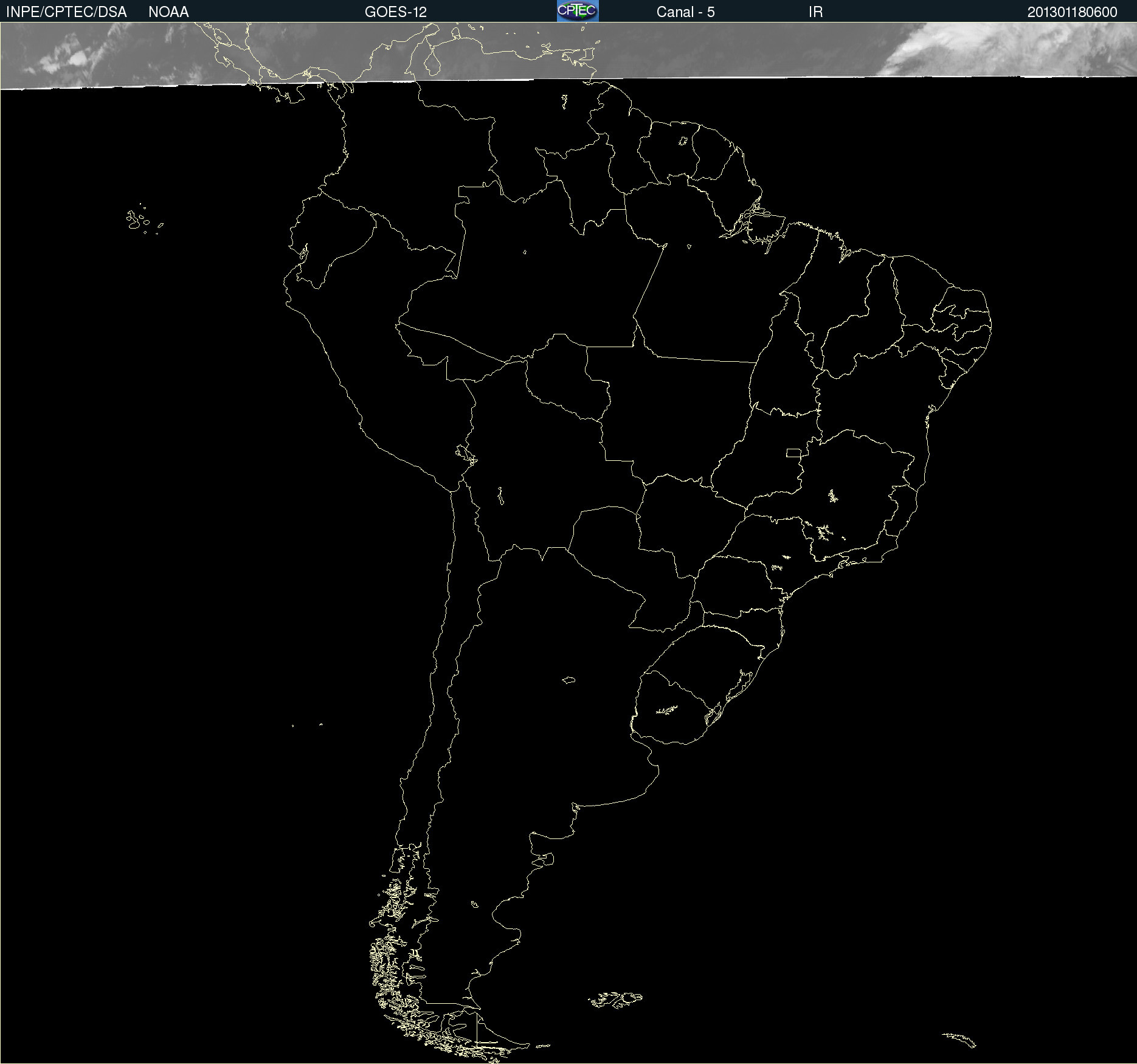Select the timestamp 201301180600
Image resolution: width=1137 pixels, height=1064 pixels.
click(x=1072, y=12)
